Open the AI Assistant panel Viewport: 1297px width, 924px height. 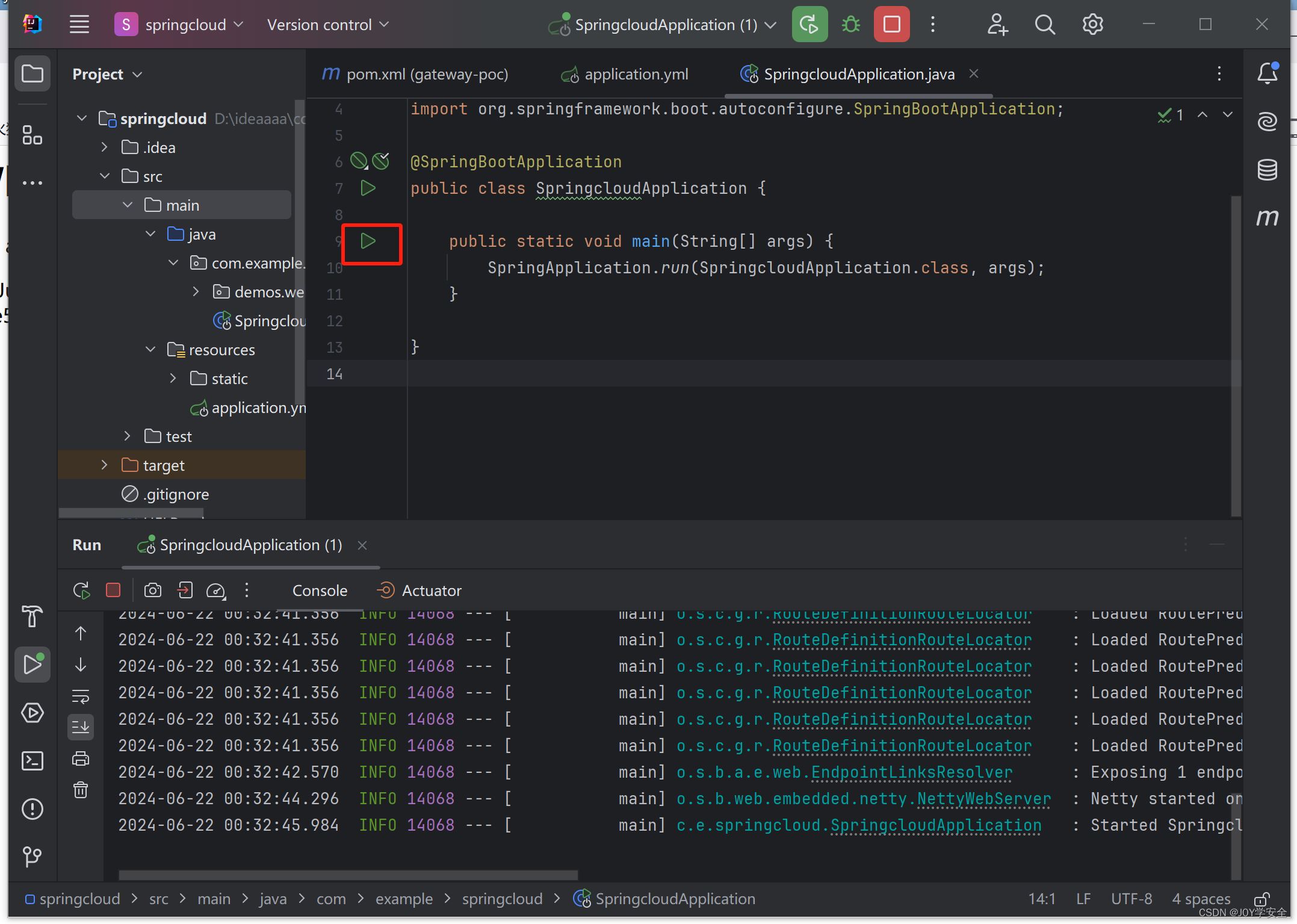[x=1268, y=120]
